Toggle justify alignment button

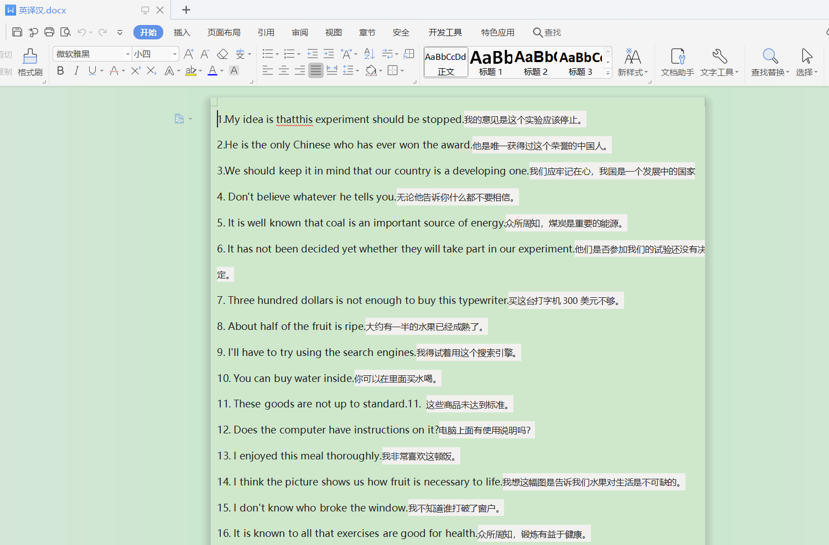tap(316, 70)
